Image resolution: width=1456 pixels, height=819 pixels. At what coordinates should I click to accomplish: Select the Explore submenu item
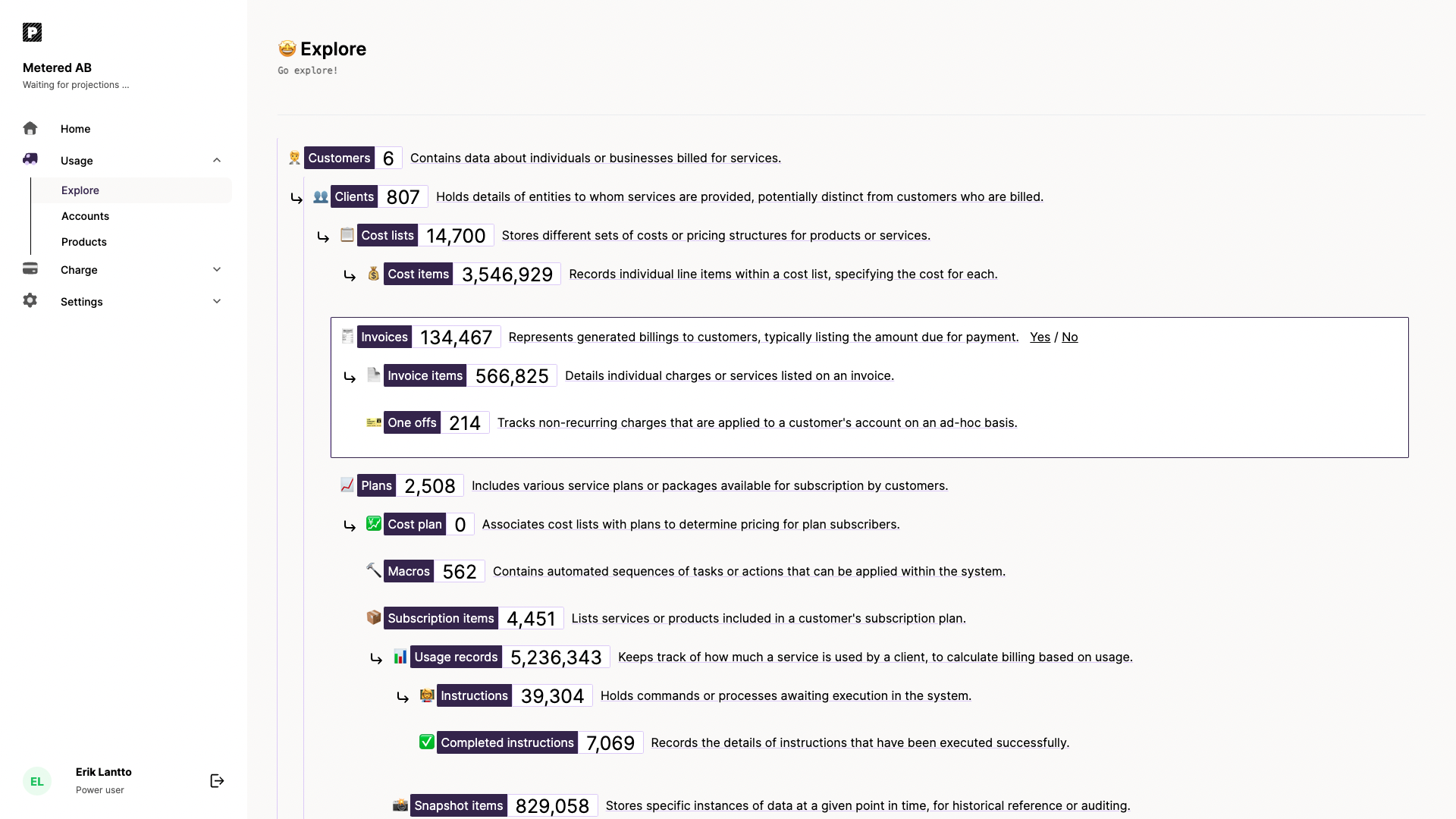point(80,190)
